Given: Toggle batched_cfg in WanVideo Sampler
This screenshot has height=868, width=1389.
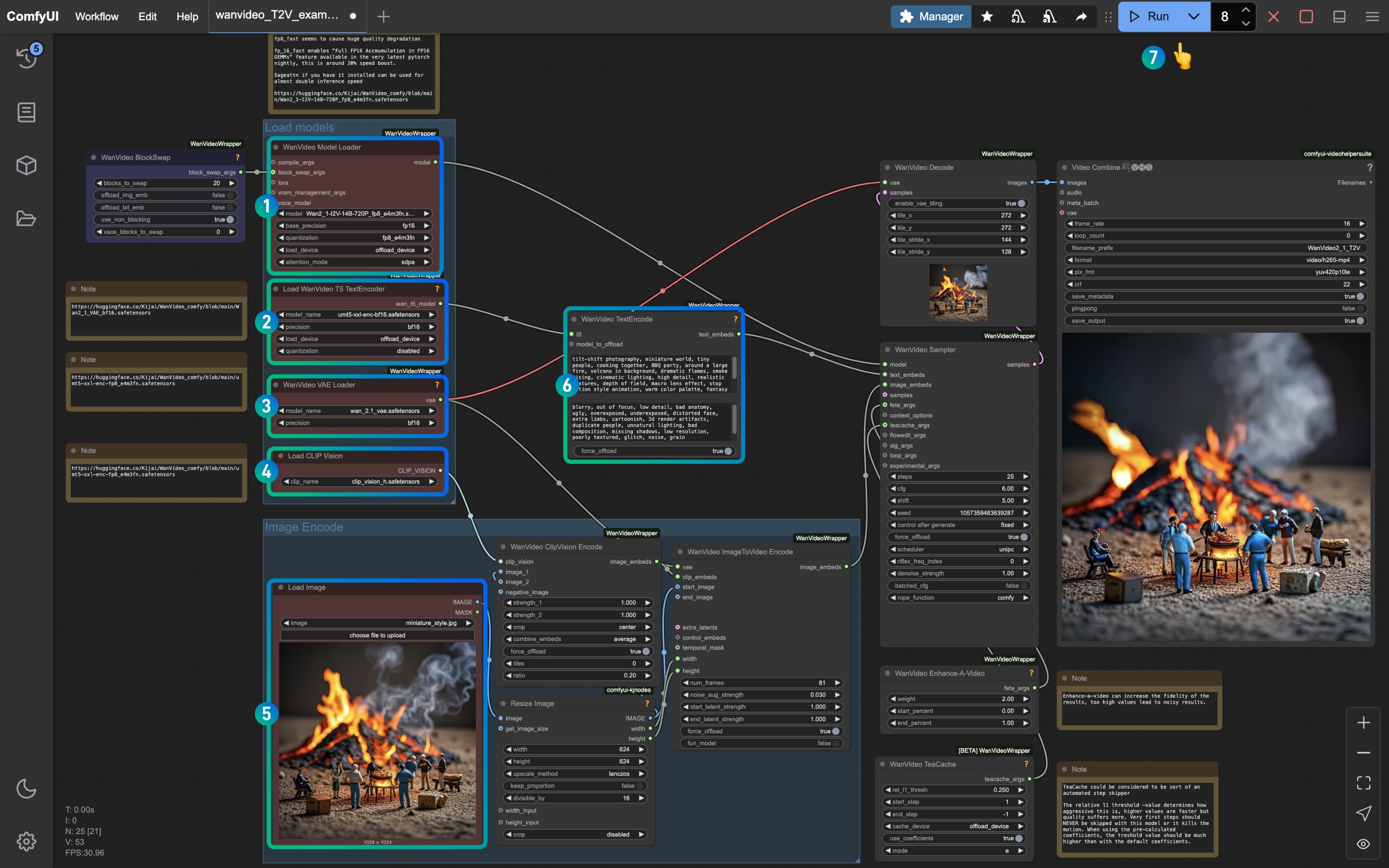Looking at the screenshot, I should [x=959, y=586].
